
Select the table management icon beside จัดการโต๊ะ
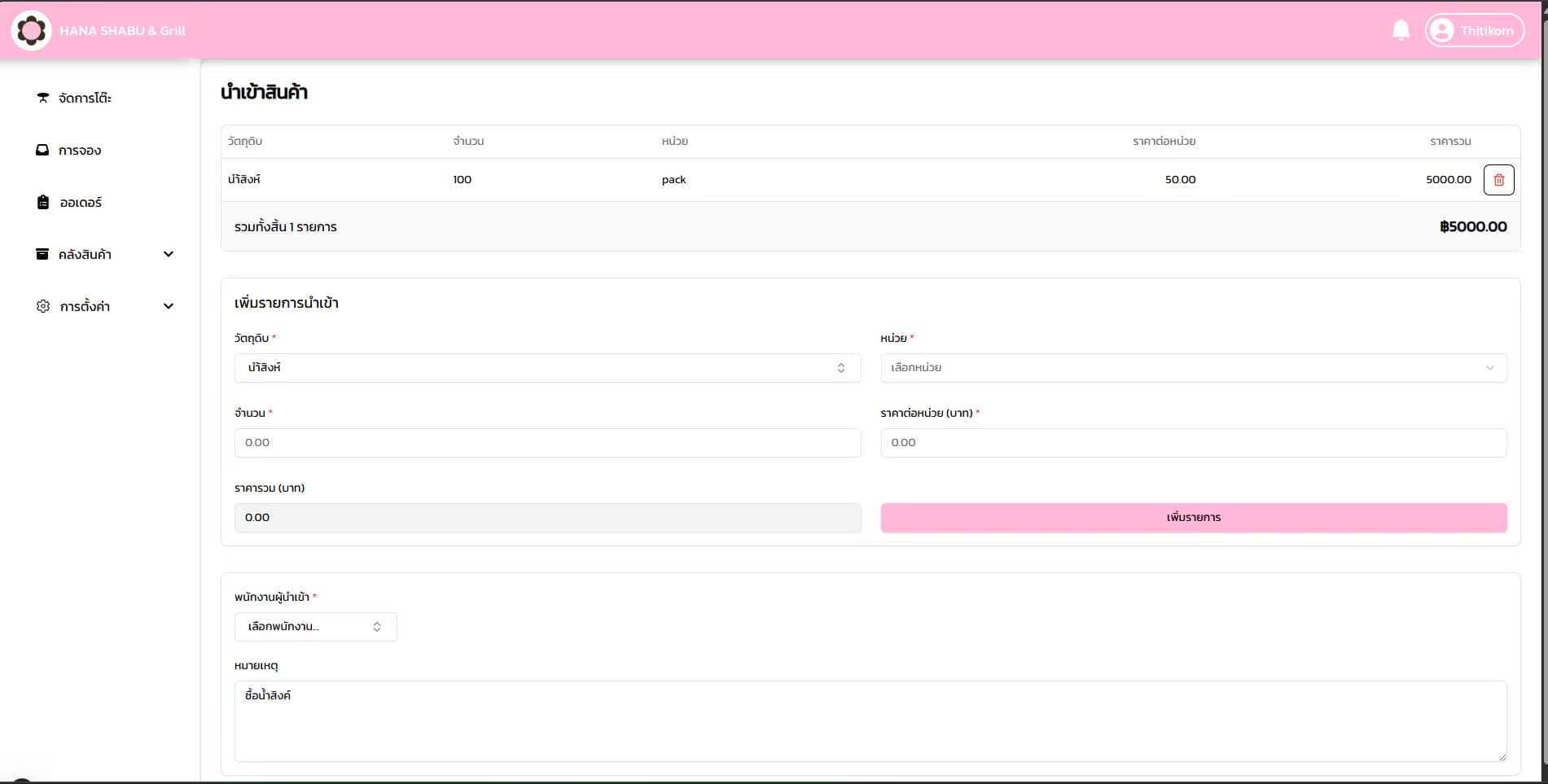coord(42,97)
